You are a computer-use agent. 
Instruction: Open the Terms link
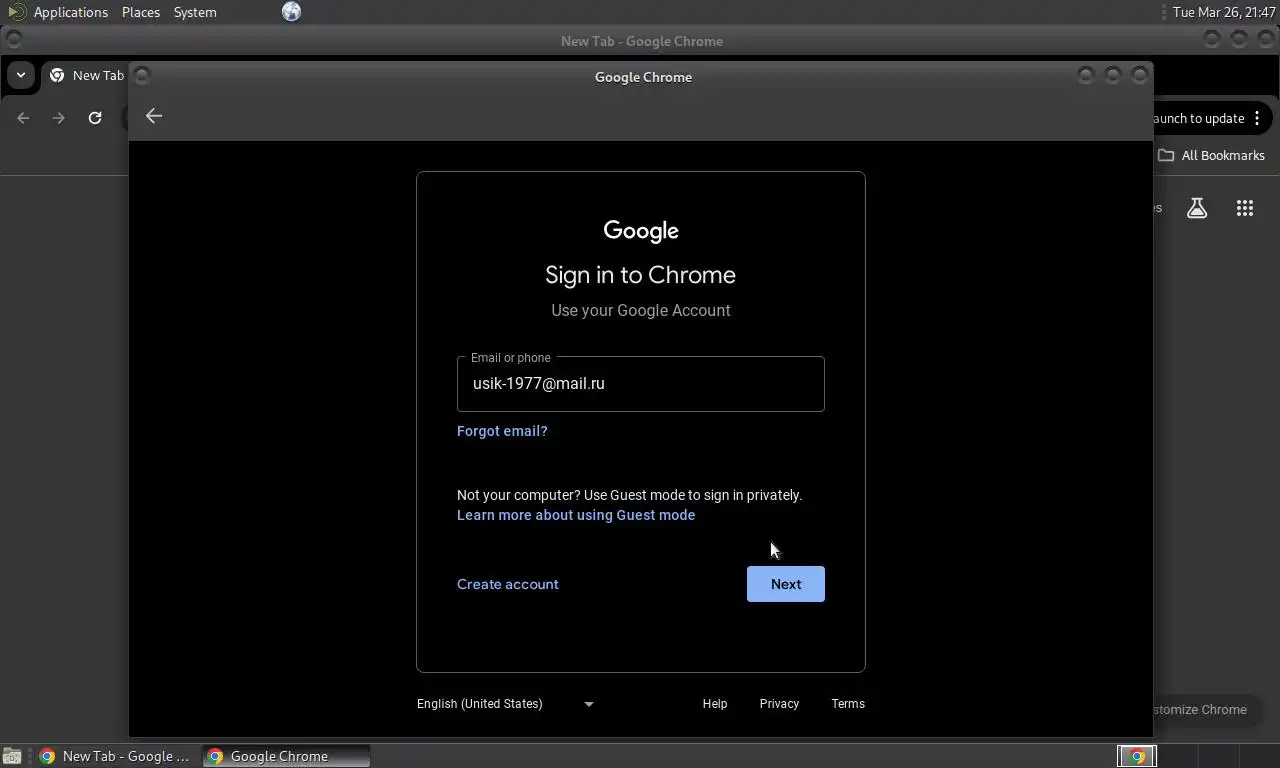point(848,704)
